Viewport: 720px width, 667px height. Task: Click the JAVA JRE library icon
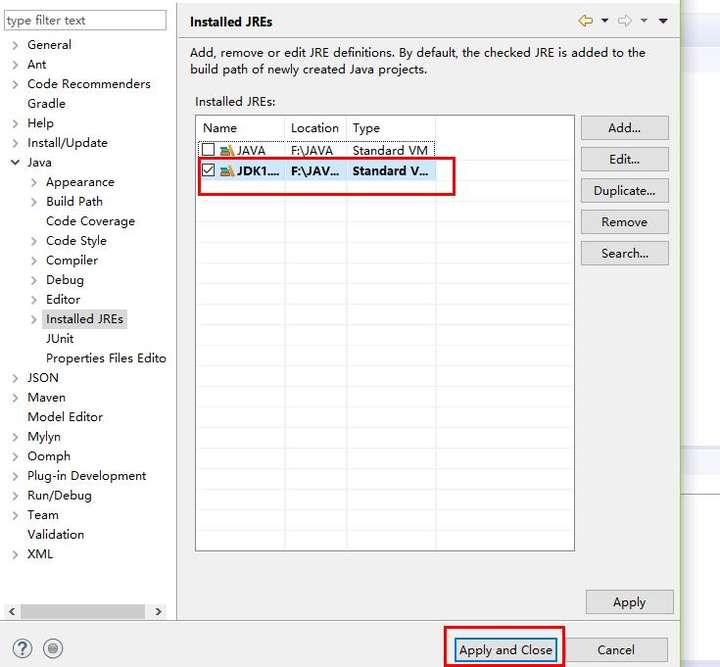click(x=227, y=151)
